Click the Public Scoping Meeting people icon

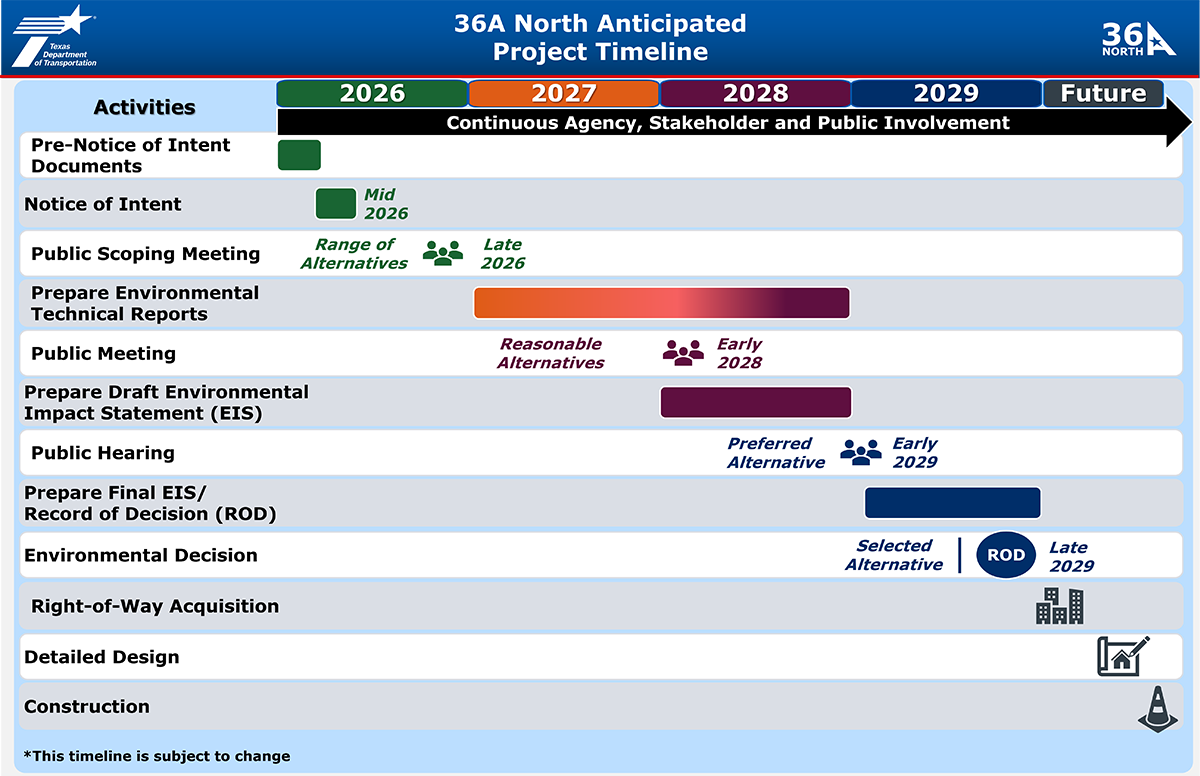(x=443, y=253)
